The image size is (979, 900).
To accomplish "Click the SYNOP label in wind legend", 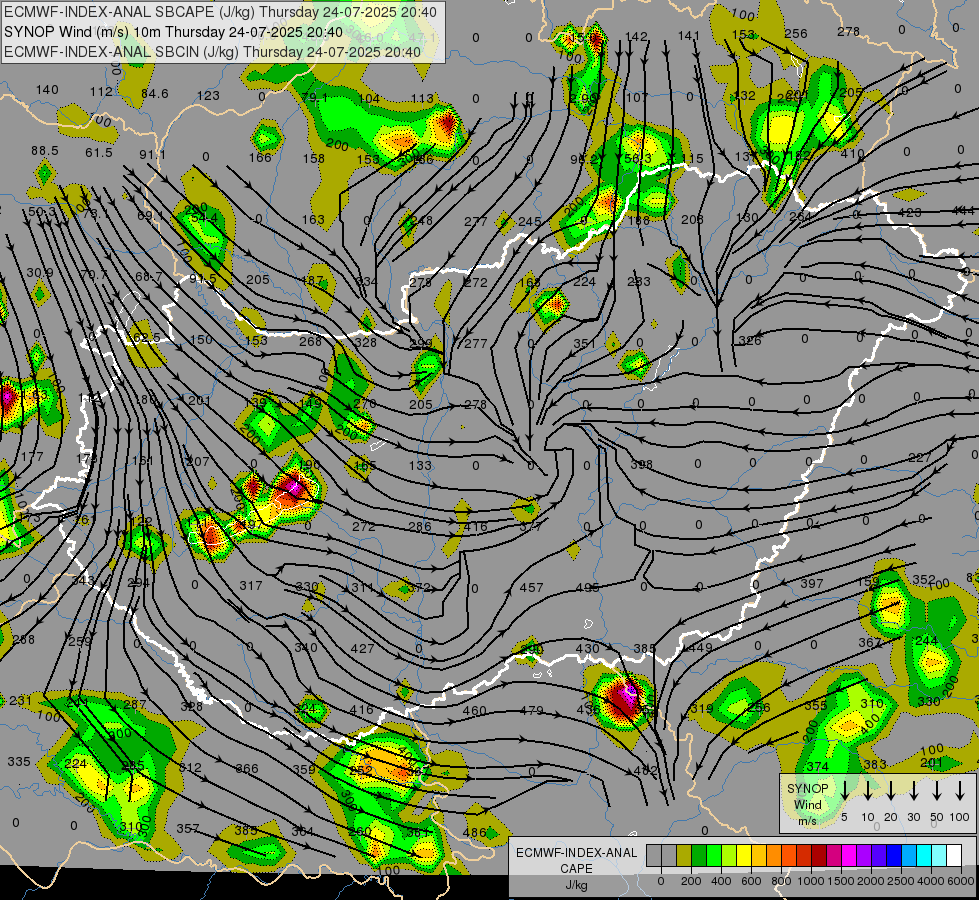I will pos(807,789).
